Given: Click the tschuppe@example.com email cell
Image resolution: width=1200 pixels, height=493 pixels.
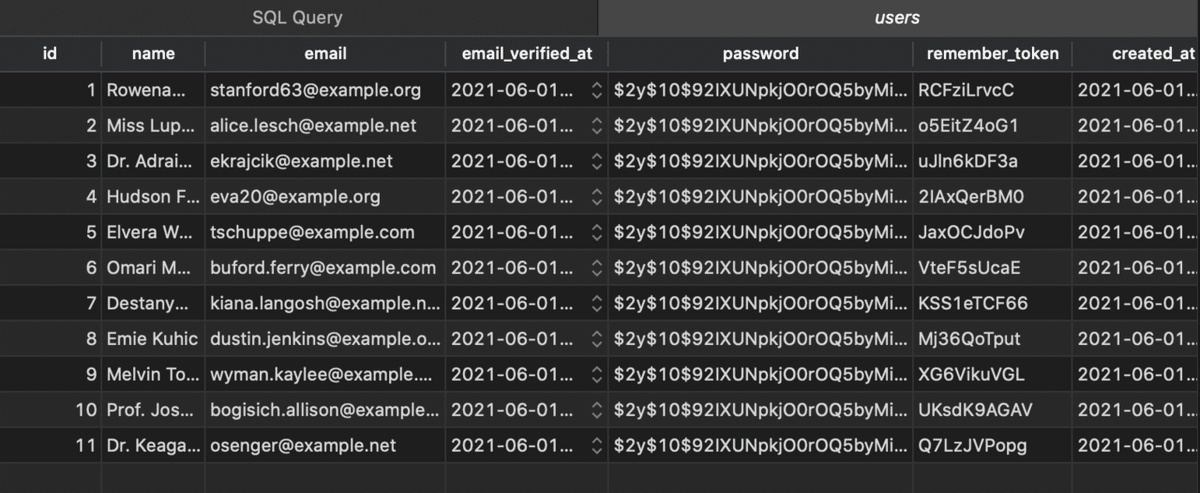Looking at the screenshot, I should pyautogui.click(x=312, y=232).
